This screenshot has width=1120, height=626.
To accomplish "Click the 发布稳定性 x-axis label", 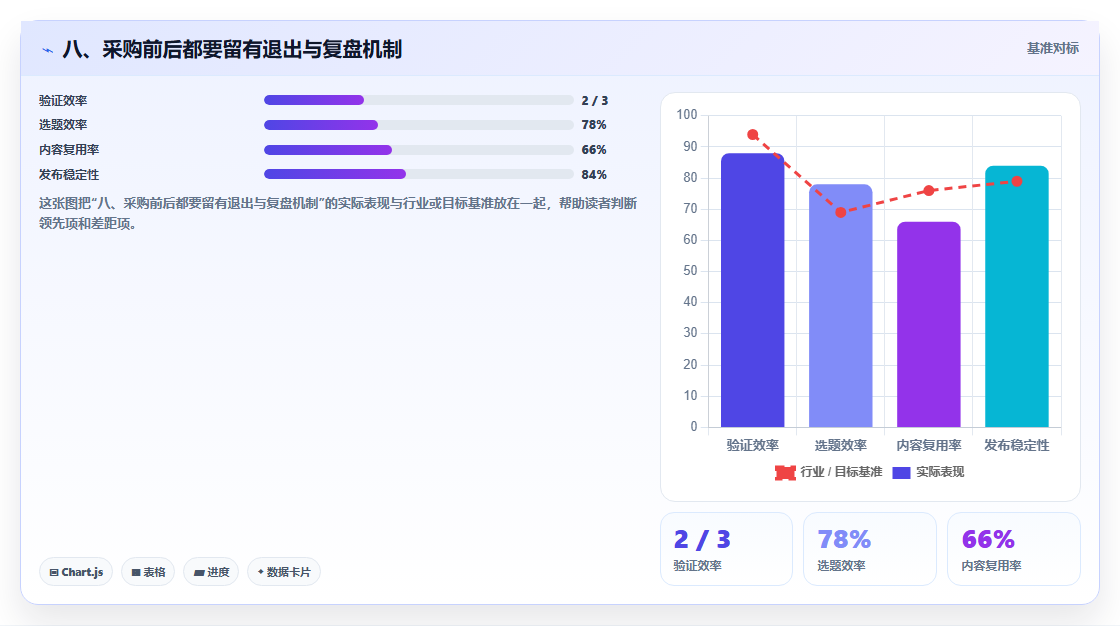I will coord(1016,445).
